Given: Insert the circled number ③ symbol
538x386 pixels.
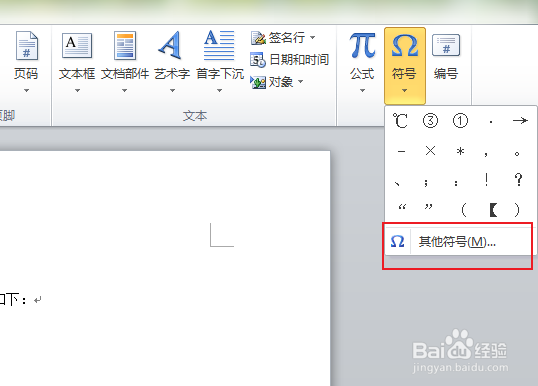Looking at the screenshot, I should pos(430,121).
